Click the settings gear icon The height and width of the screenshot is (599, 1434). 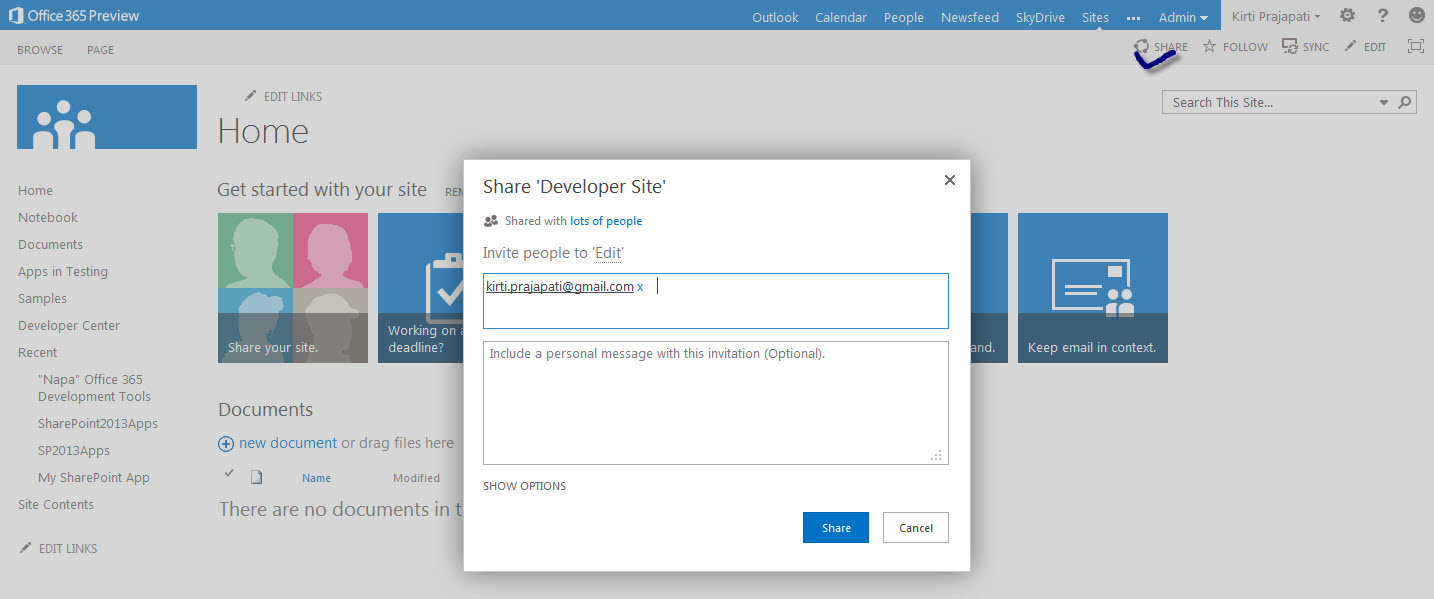coord(1347,16)
